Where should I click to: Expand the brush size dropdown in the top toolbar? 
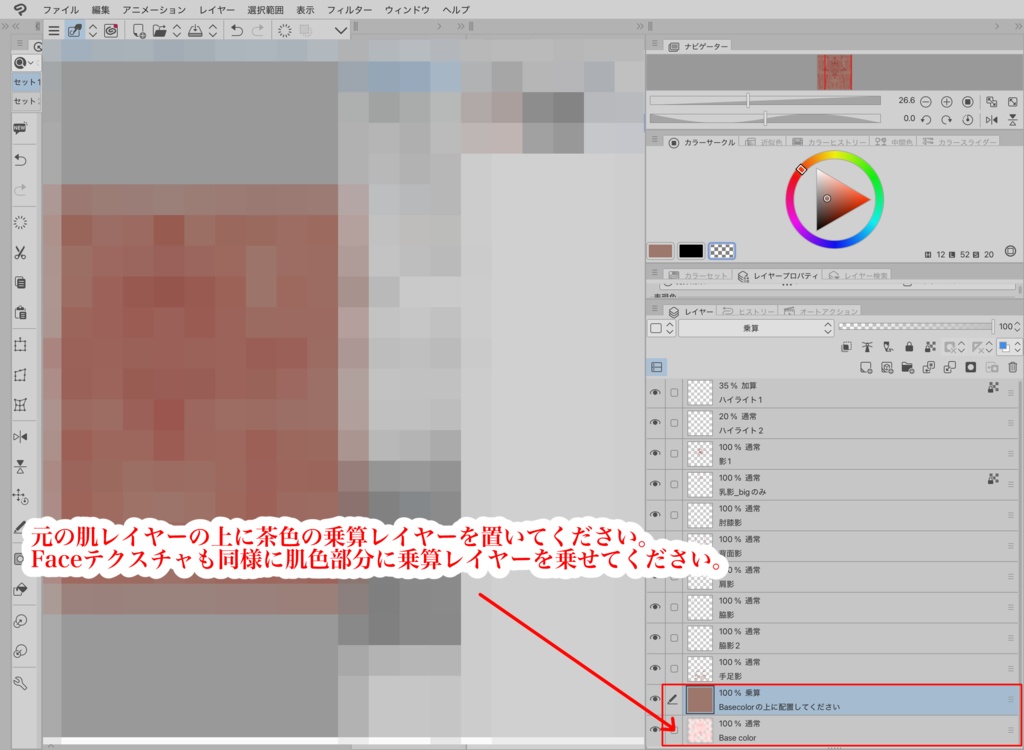pos(342,31)
